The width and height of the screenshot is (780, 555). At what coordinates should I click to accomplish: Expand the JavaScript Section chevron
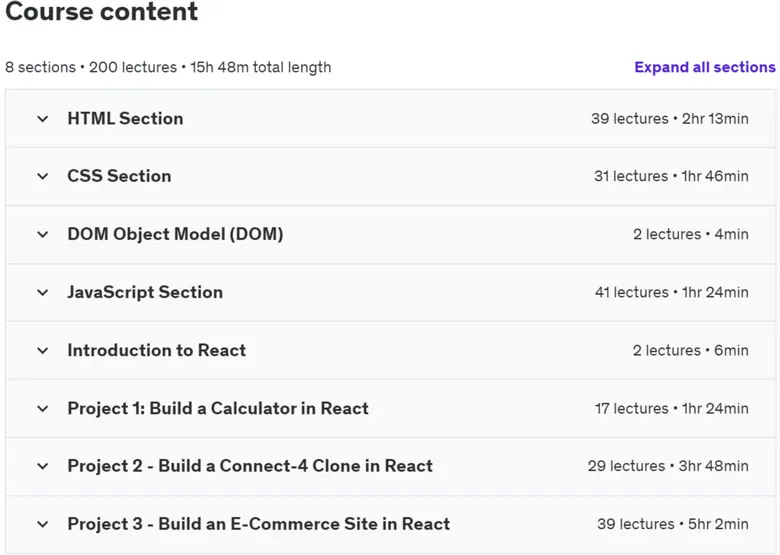point(43,292)
